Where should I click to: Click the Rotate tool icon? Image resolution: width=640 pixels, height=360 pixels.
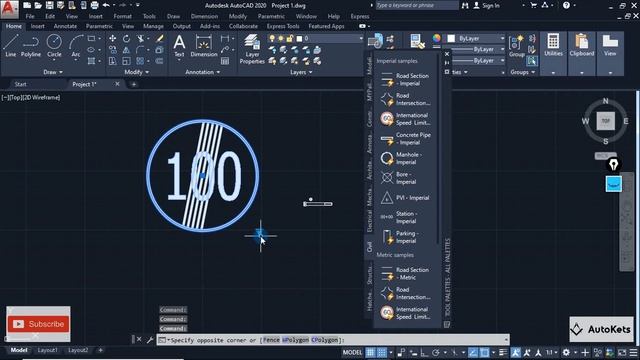click(x=127, y=38)
